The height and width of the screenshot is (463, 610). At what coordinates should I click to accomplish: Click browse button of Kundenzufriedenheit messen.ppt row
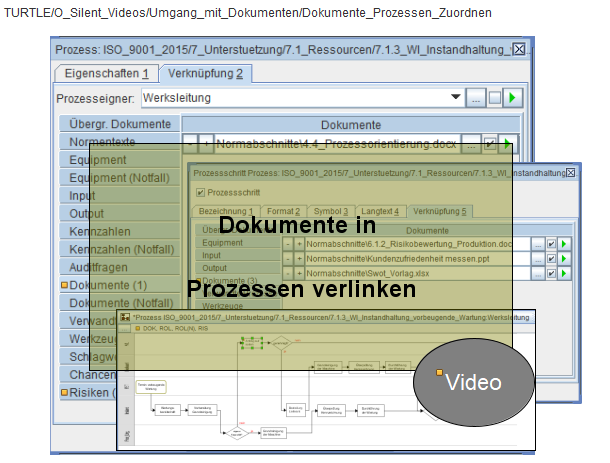click(537, 259)
